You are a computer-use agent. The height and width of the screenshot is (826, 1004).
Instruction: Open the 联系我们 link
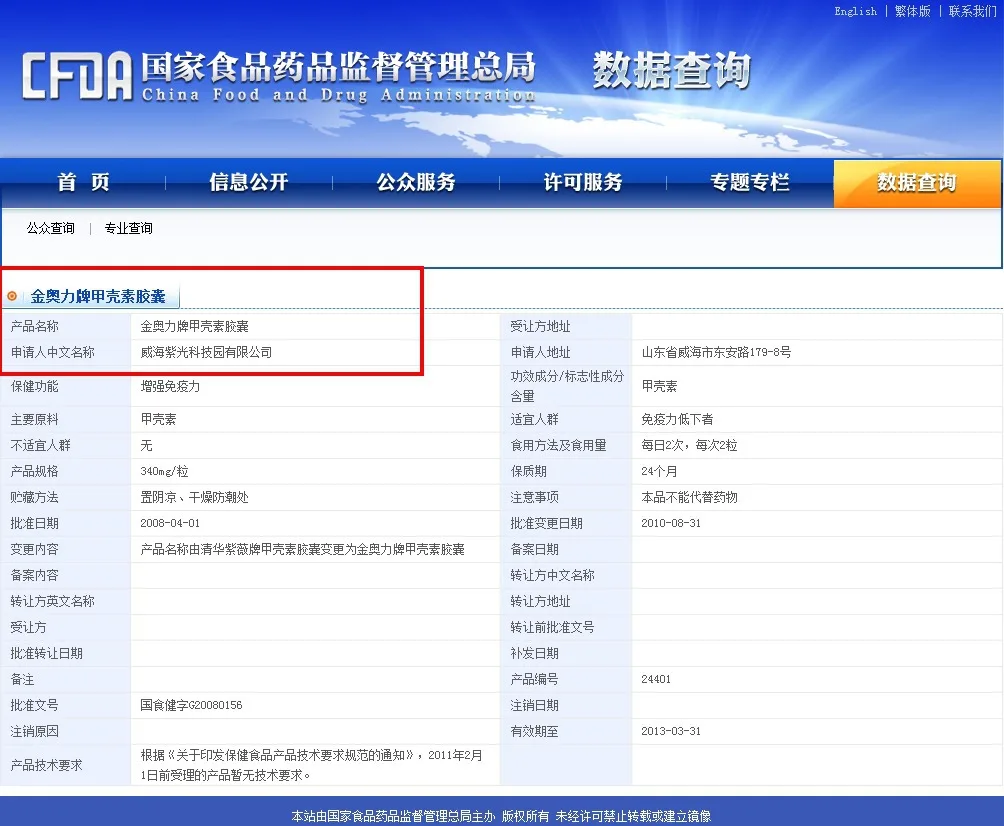(x=973, y=11)
